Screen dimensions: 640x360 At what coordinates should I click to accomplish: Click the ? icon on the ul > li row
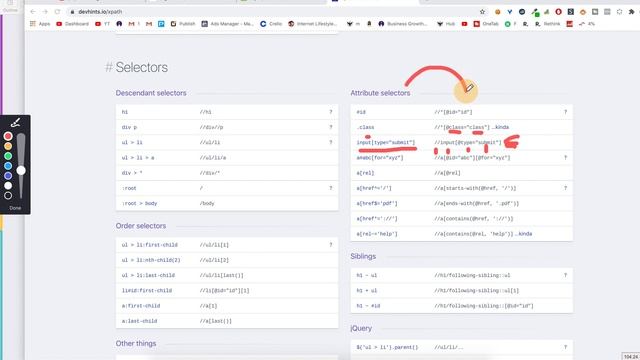[x=331, y=142]
